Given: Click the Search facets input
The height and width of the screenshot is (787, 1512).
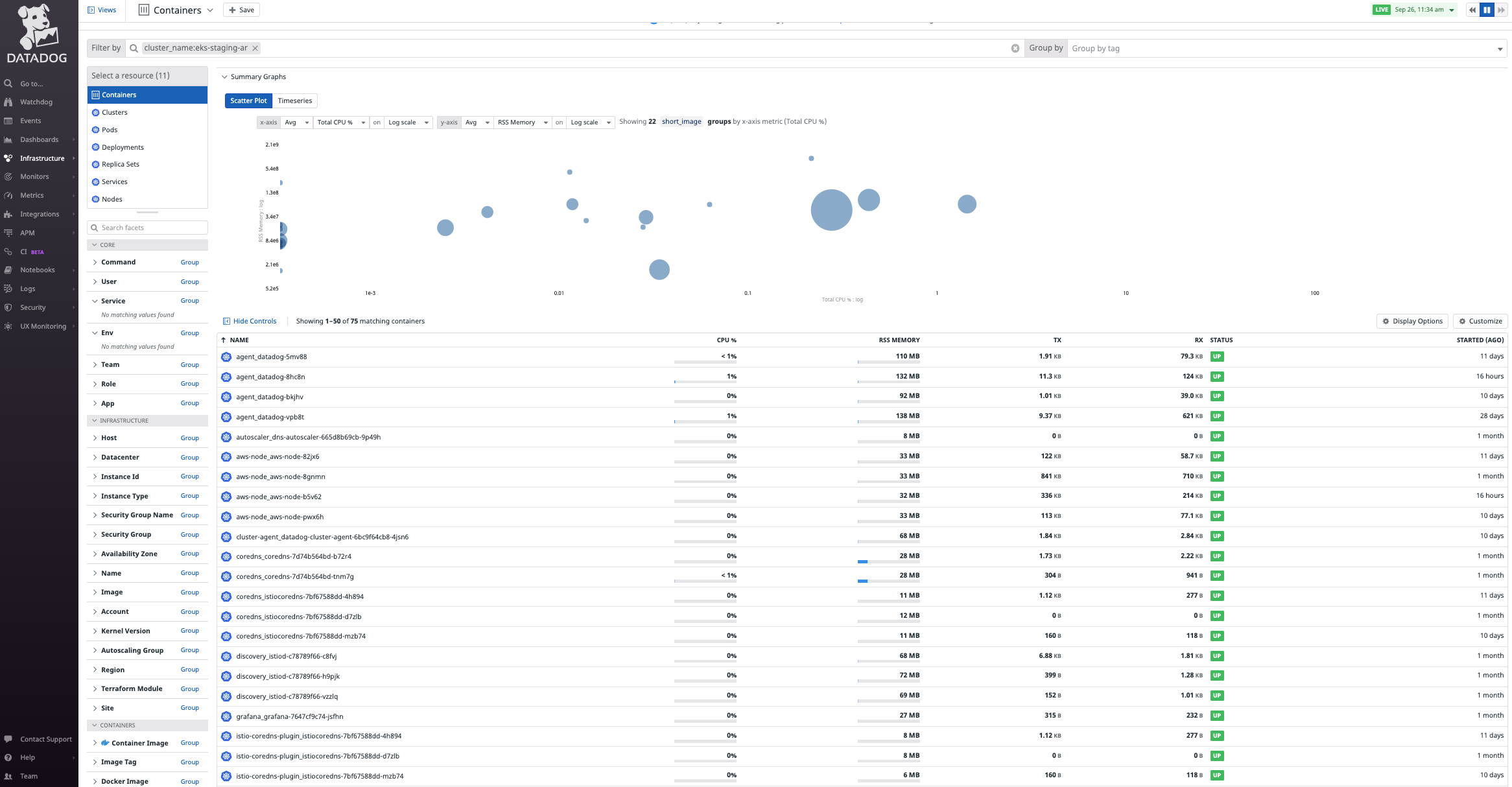Looking at the screenshot, I should point(147,228).
